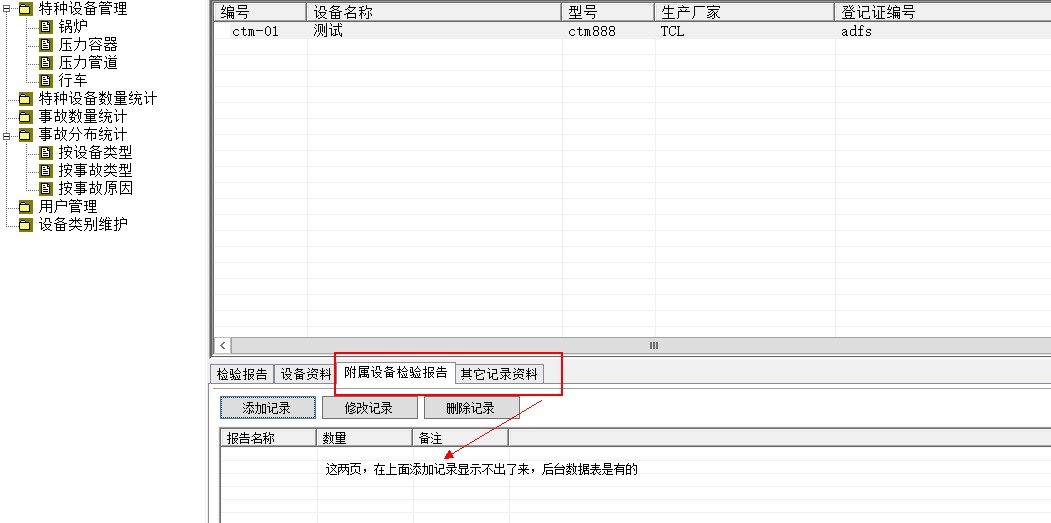Click the document icon beside 按事故原因

[x=46, y=189]
